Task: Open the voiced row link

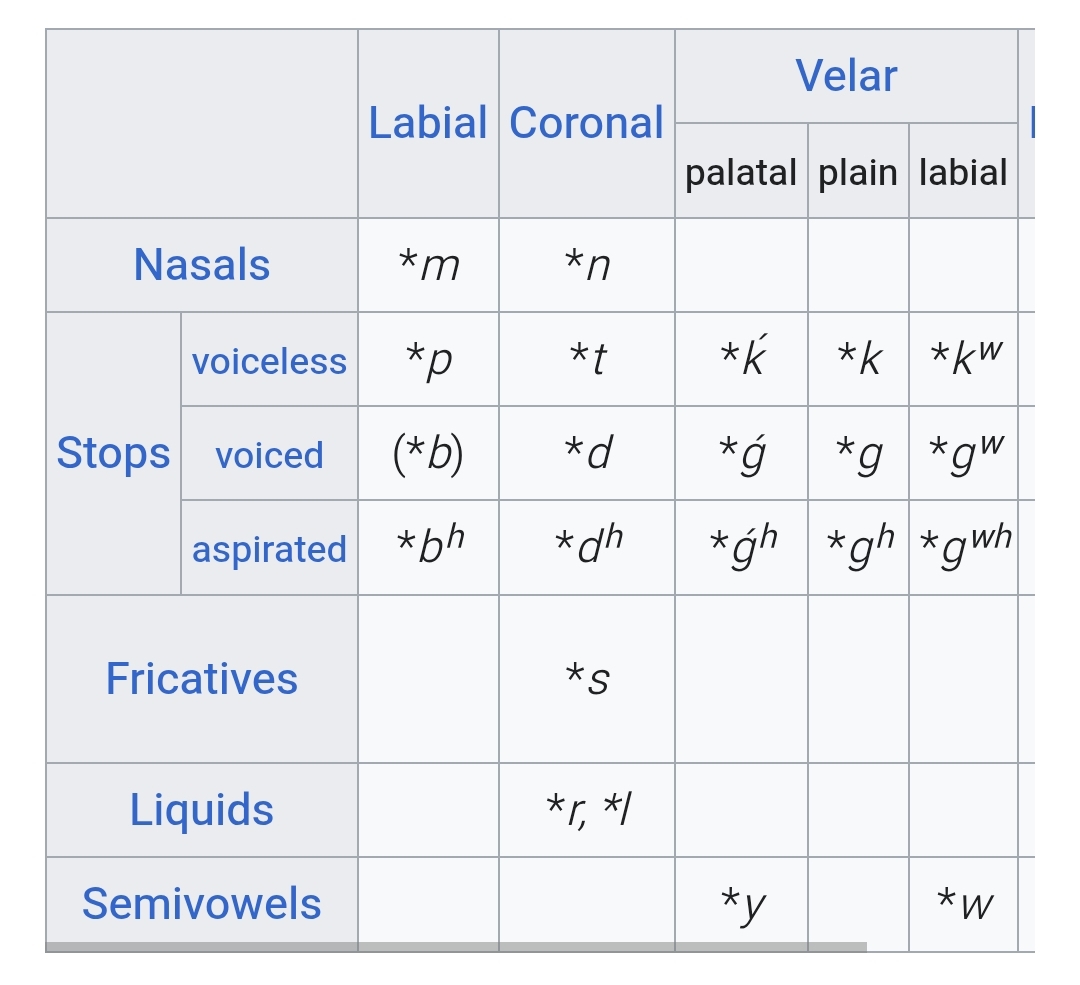Action: (x=269, y=455)
